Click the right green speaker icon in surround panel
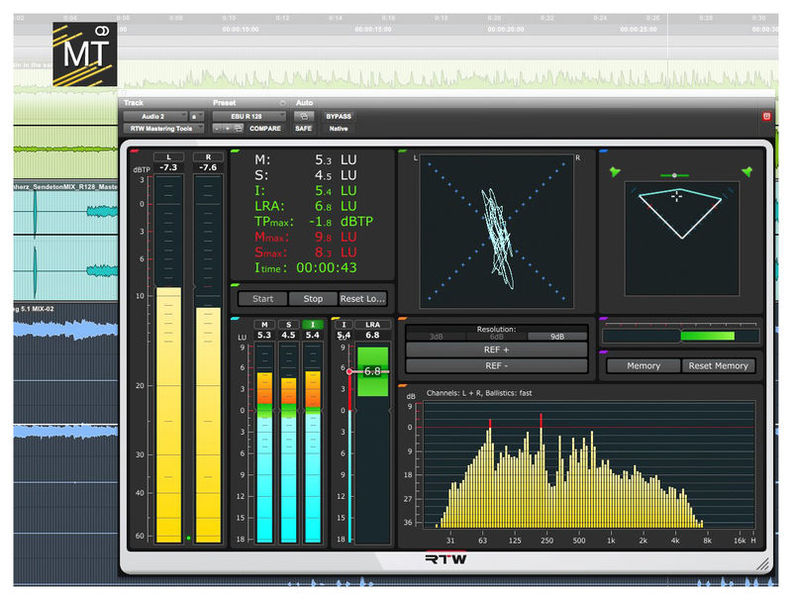Image resolution: width=792 pixels, height=600 pixels. (747, 172)
